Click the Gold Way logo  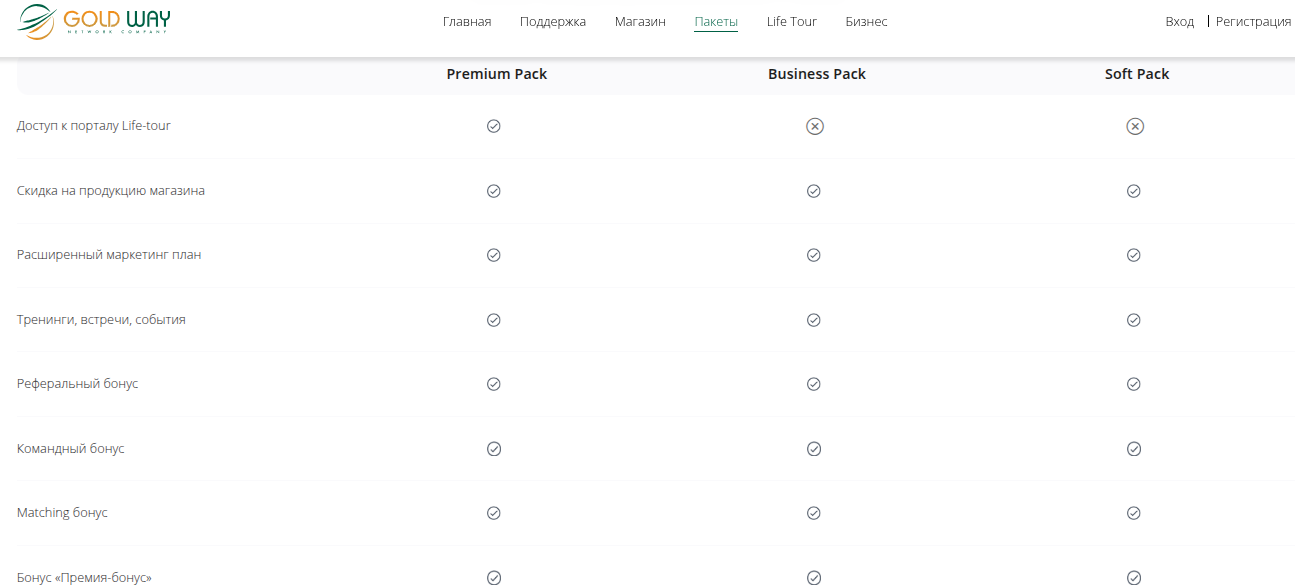pos(95,21)
